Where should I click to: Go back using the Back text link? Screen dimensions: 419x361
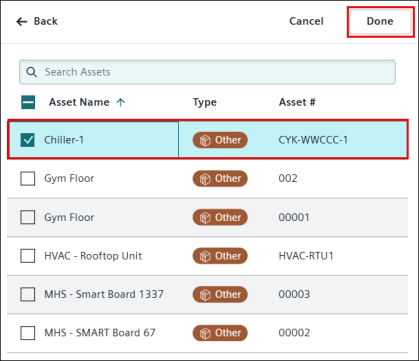tap(46, 21)
